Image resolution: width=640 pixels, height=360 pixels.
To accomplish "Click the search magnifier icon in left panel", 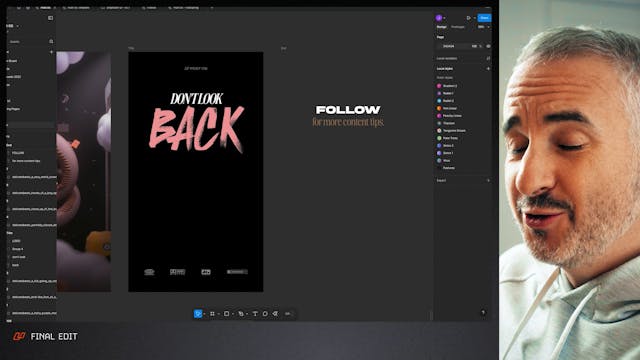I will click(x=51, y=42).
